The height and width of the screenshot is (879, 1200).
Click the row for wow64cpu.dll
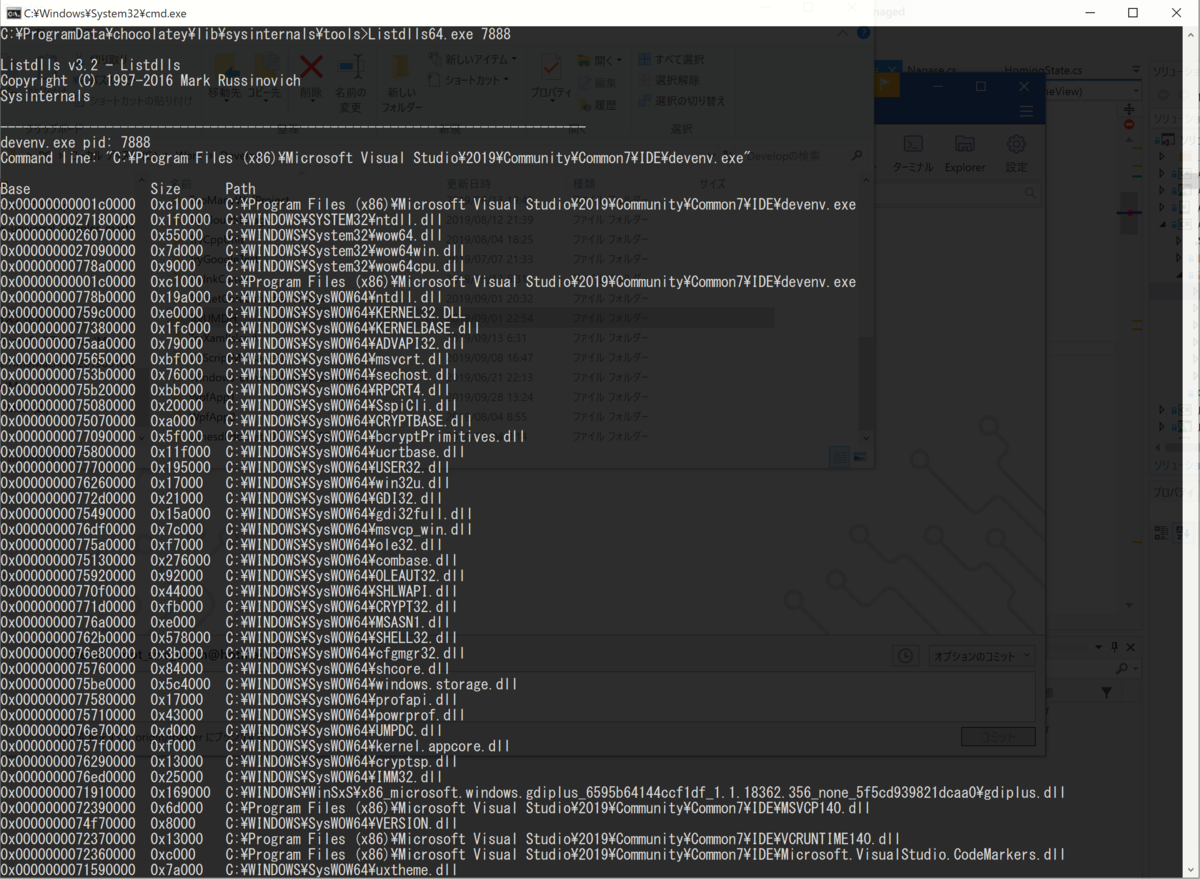(233, 266)
